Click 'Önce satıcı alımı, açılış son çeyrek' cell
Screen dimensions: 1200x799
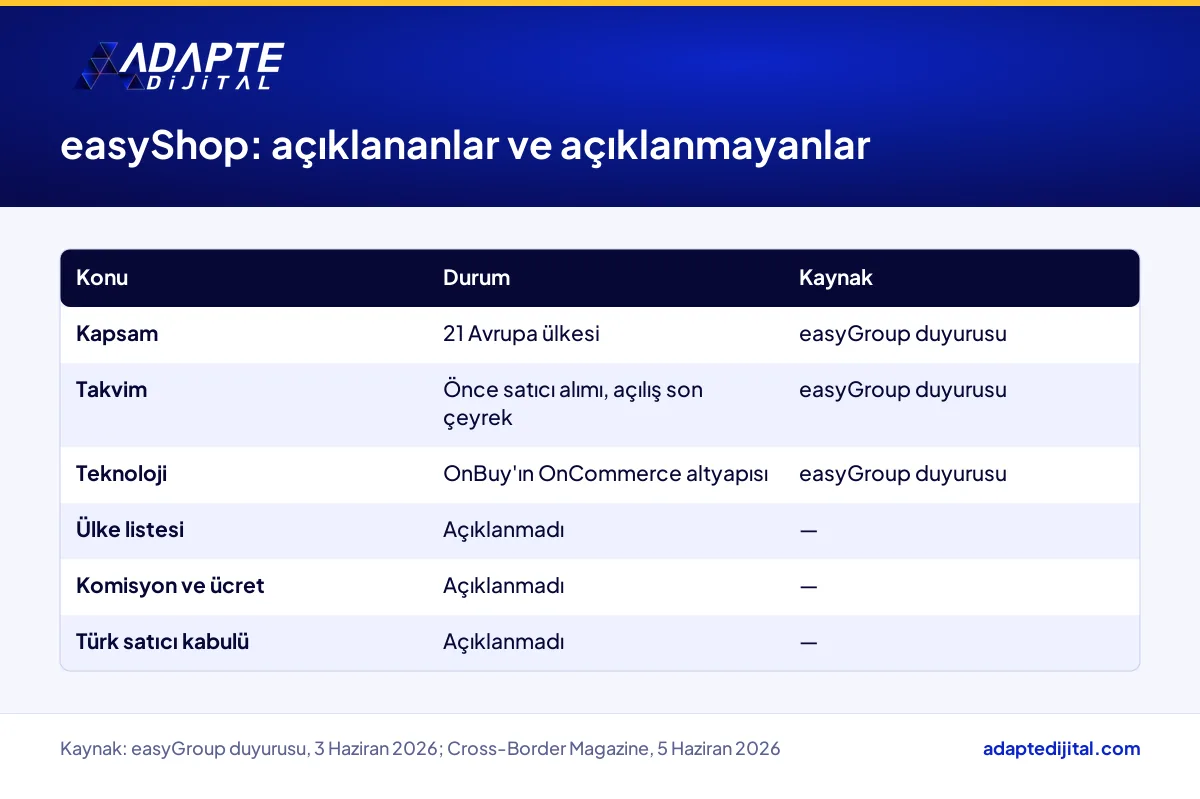pos(573,404)
